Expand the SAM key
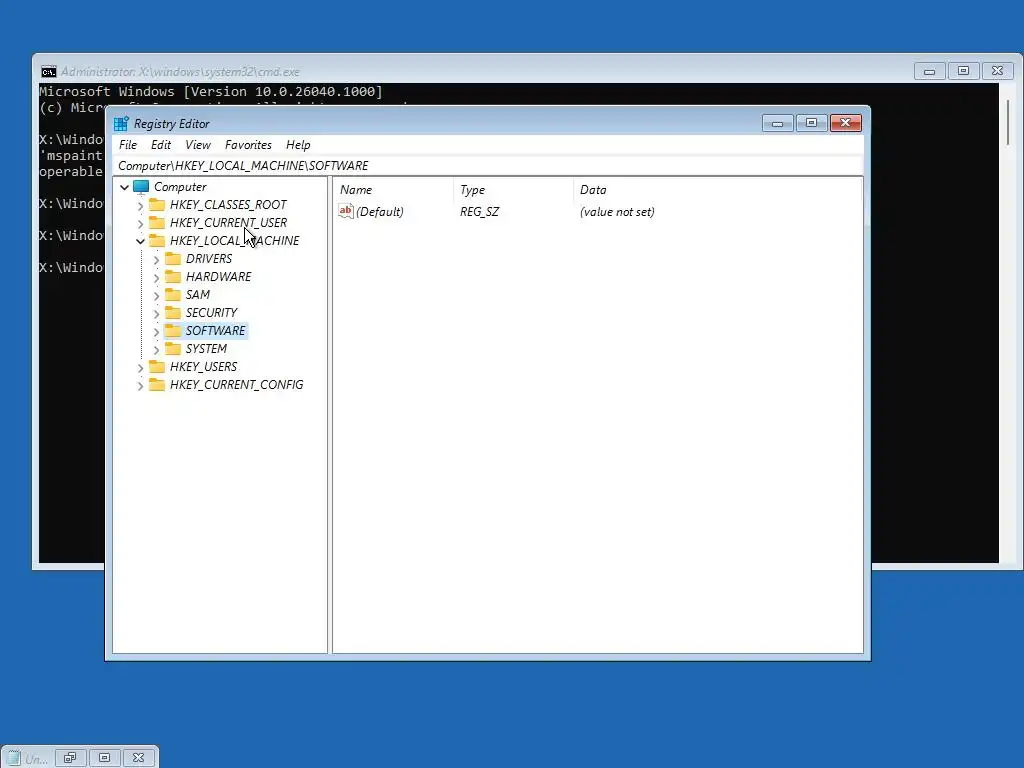The height and width of the screenshot is (768, 1024). (156, 295)
